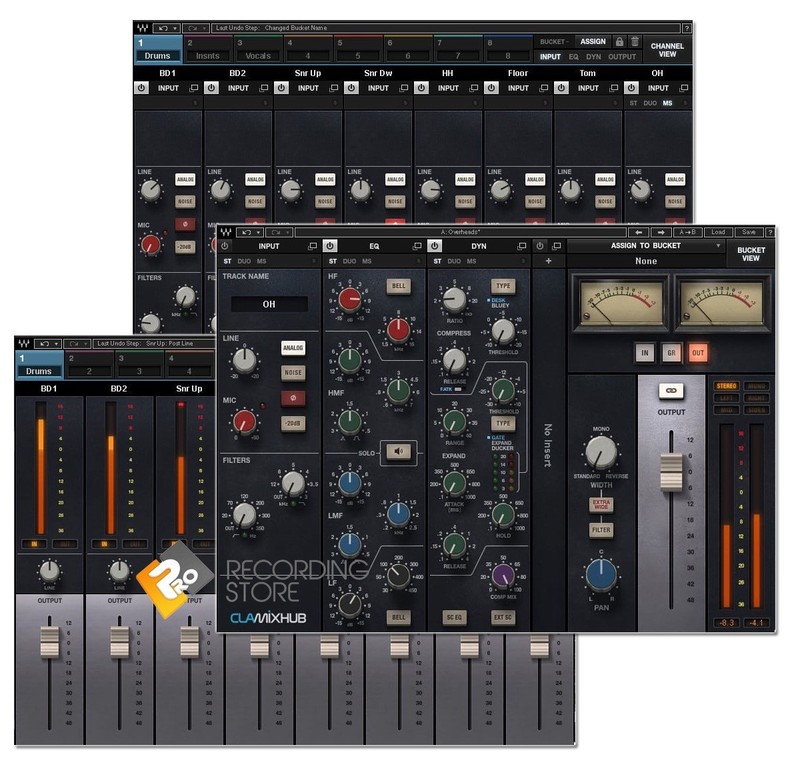Toggle Tom power button in bucket view

(561, 88)
